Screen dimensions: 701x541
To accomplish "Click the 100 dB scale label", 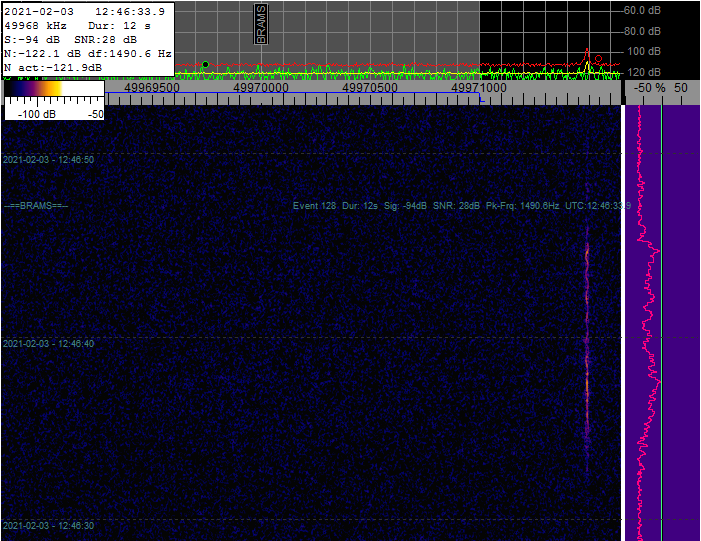I will (x=644, y=51).
